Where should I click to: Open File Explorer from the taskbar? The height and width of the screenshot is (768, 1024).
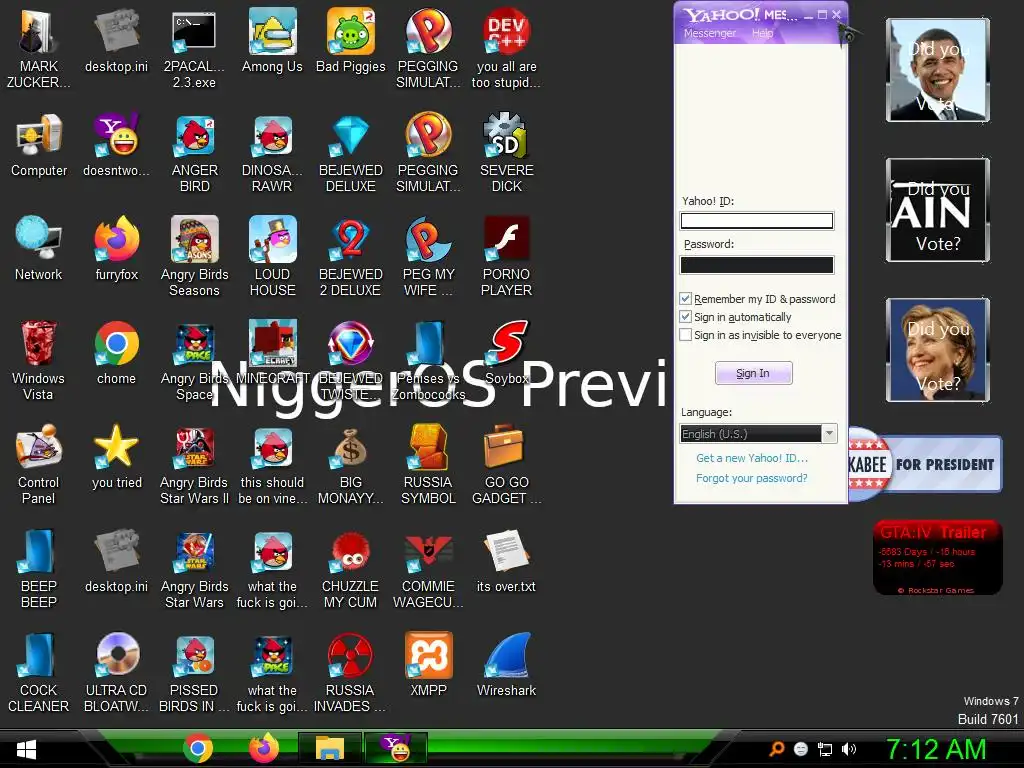(x=330, y=748)
